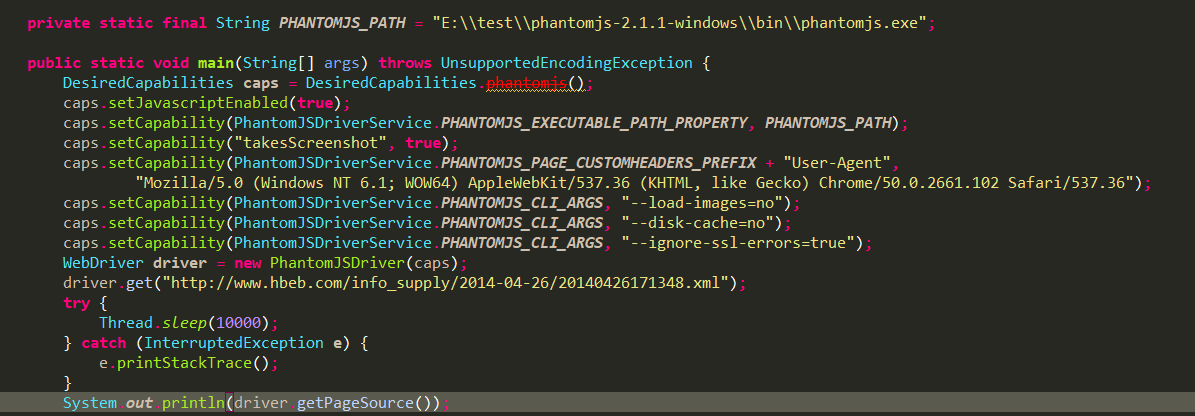The width and height of the screenshot is (1195, 416).
Task: Click the println method call
Action: tap(193, 403)
